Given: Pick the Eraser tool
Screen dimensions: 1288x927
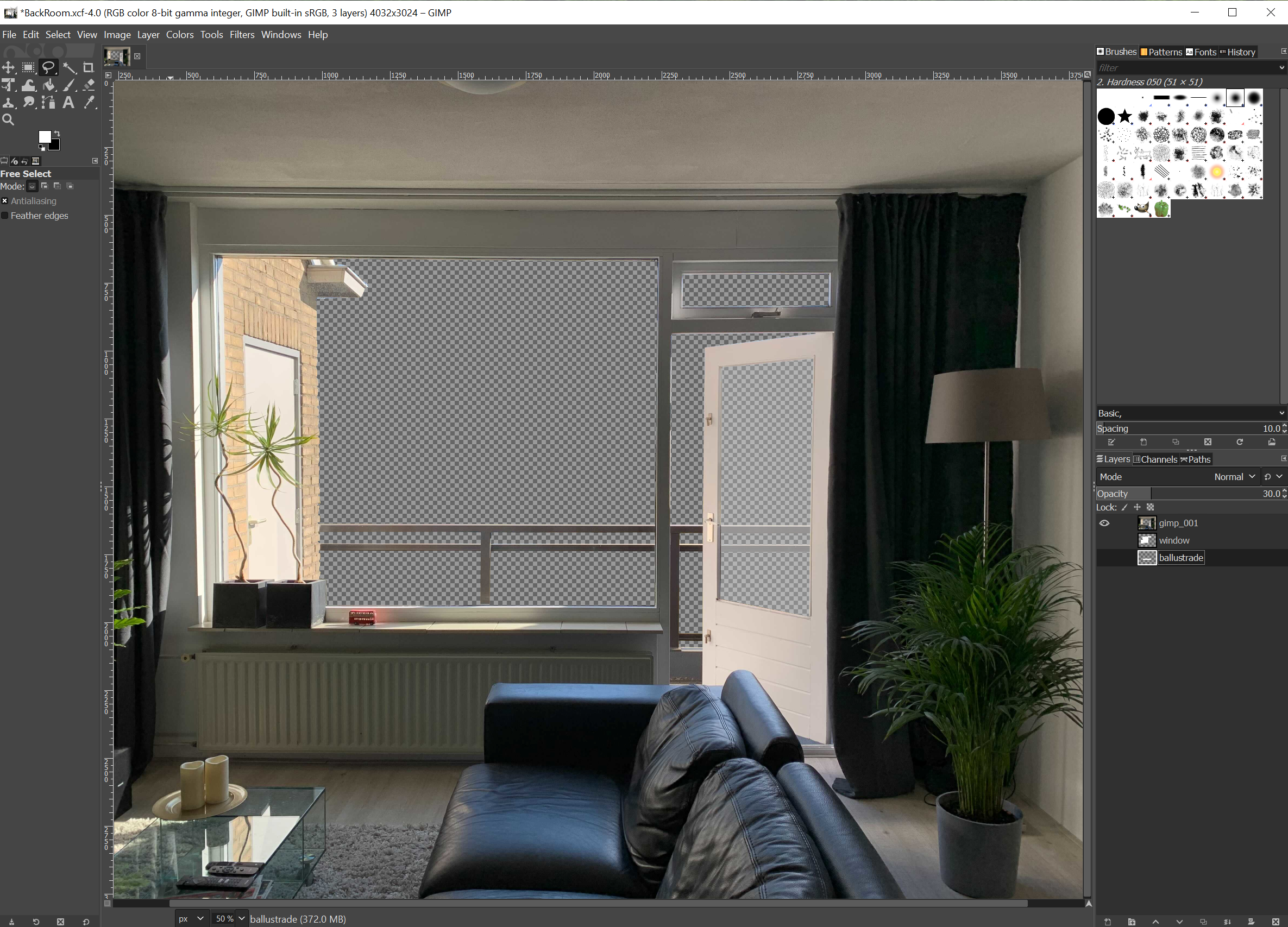Looking at the screenshot, I should coord(89,85).
